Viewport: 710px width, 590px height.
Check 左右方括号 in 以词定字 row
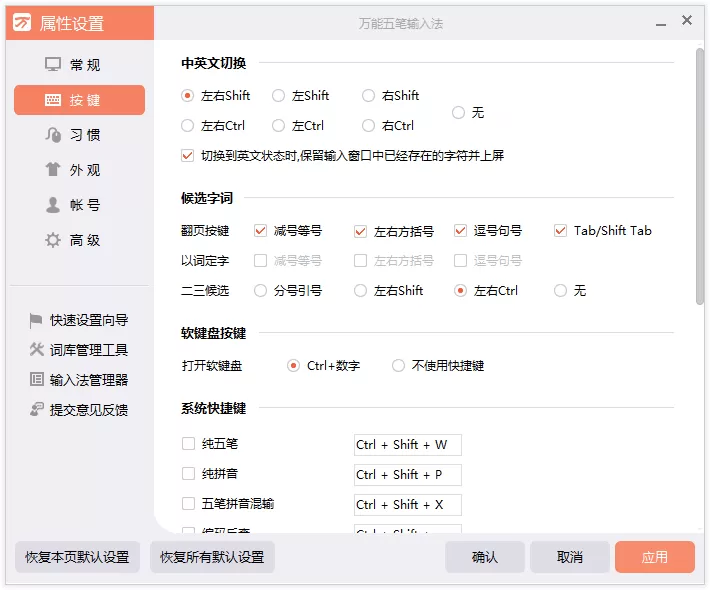pos(360,260)
